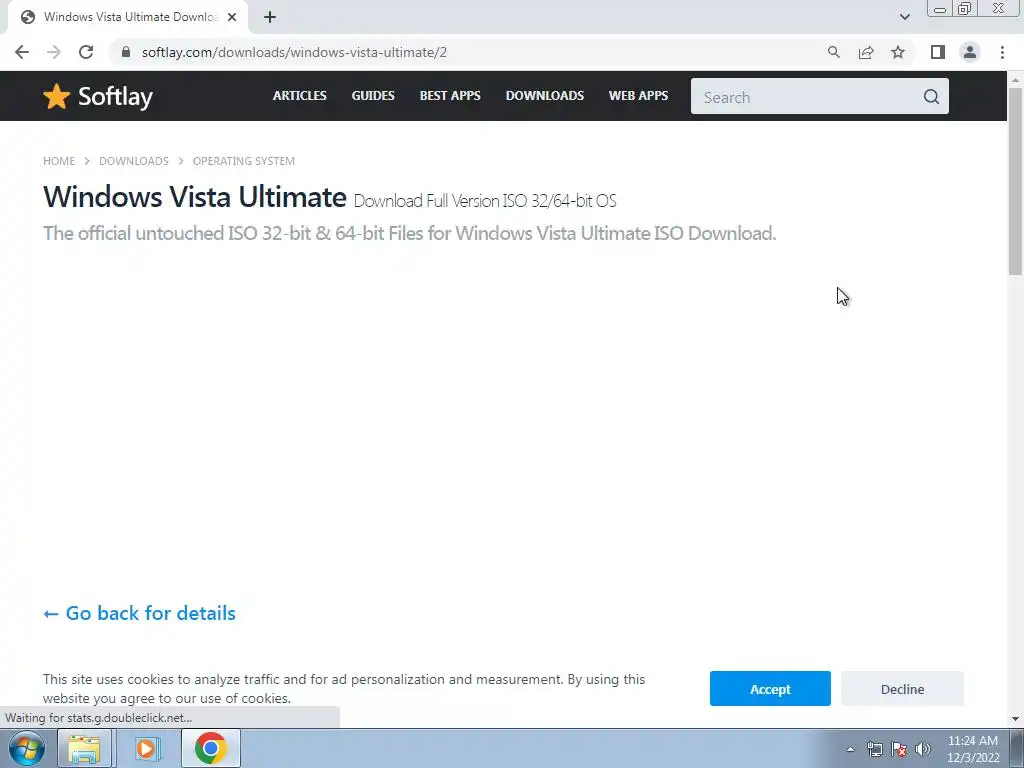
Task: Click the page vertical scrollbar thumb
Action: [1015, 182]
